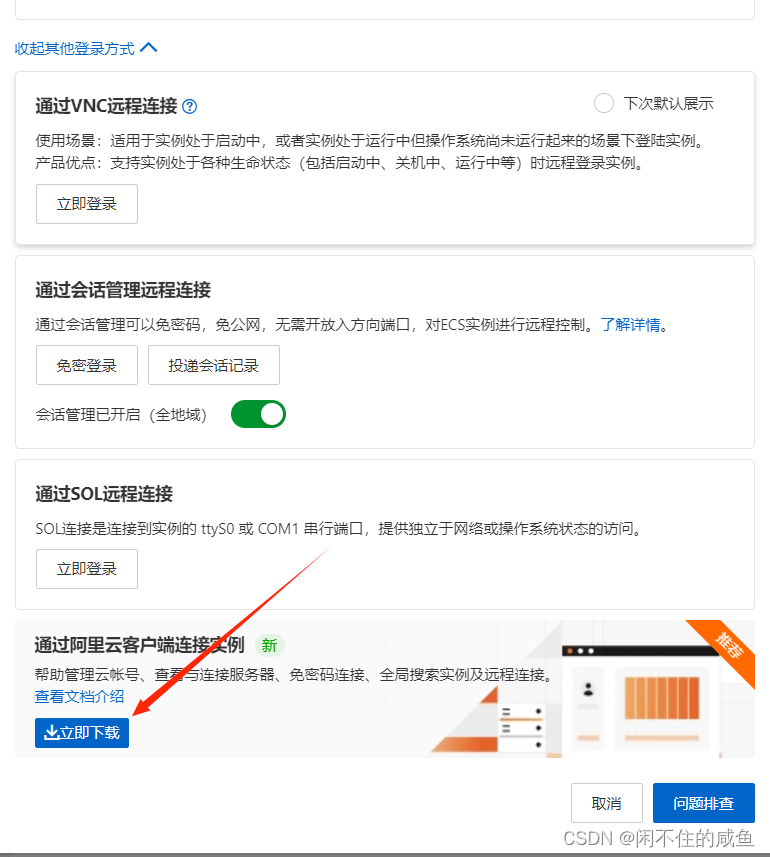Click 立即登录 under VNC remote connection
This screenshot has width=770, height=857.
click(87, 204)
